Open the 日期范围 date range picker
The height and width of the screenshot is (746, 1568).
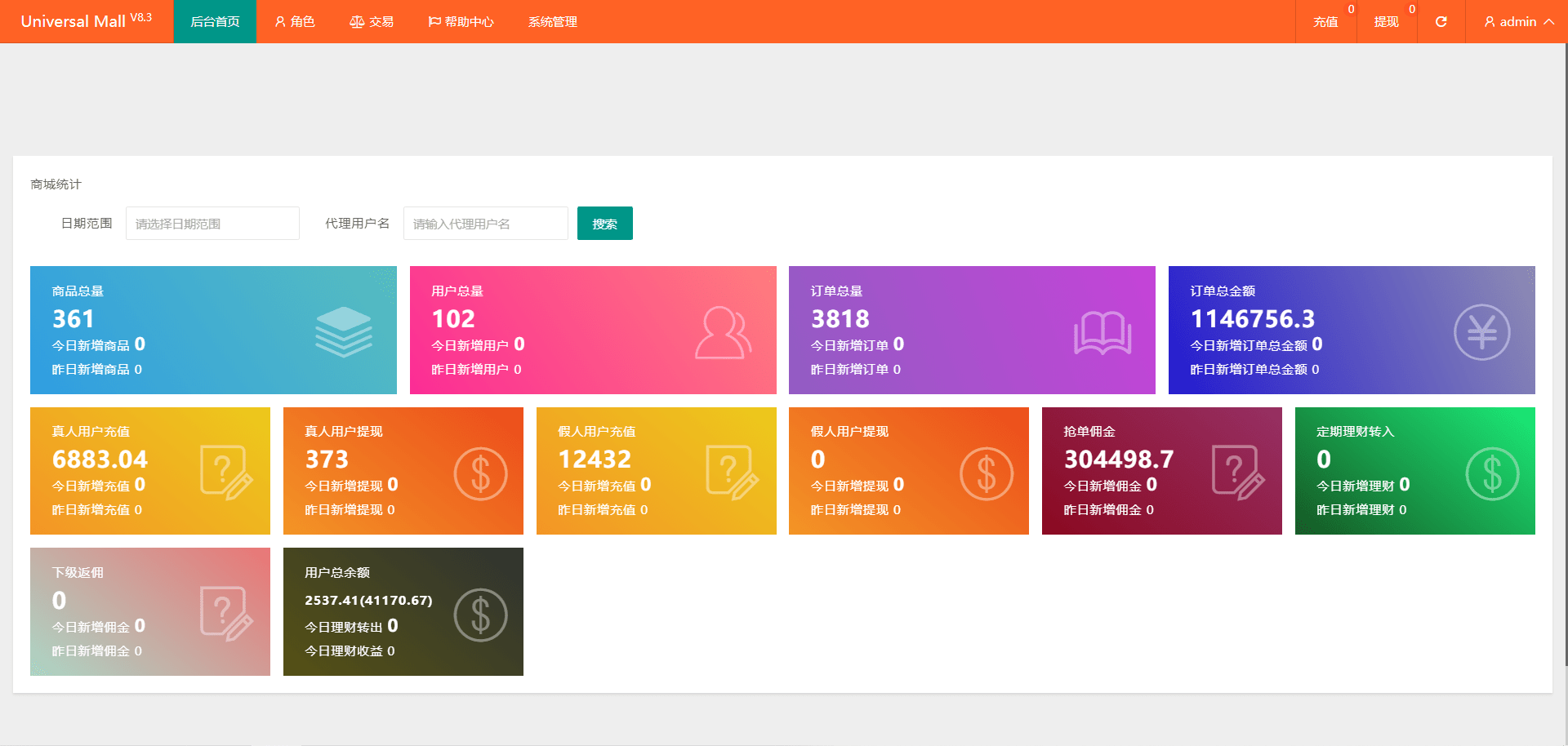212,223
